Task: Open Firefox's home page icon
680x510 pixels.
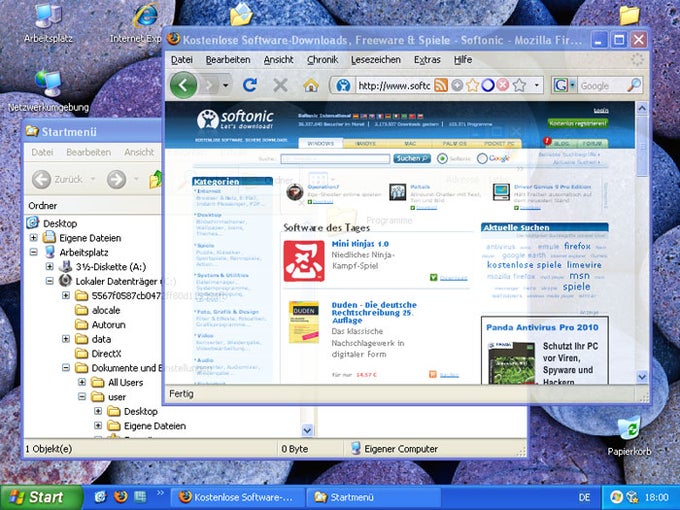Action: tap(311, 85)
